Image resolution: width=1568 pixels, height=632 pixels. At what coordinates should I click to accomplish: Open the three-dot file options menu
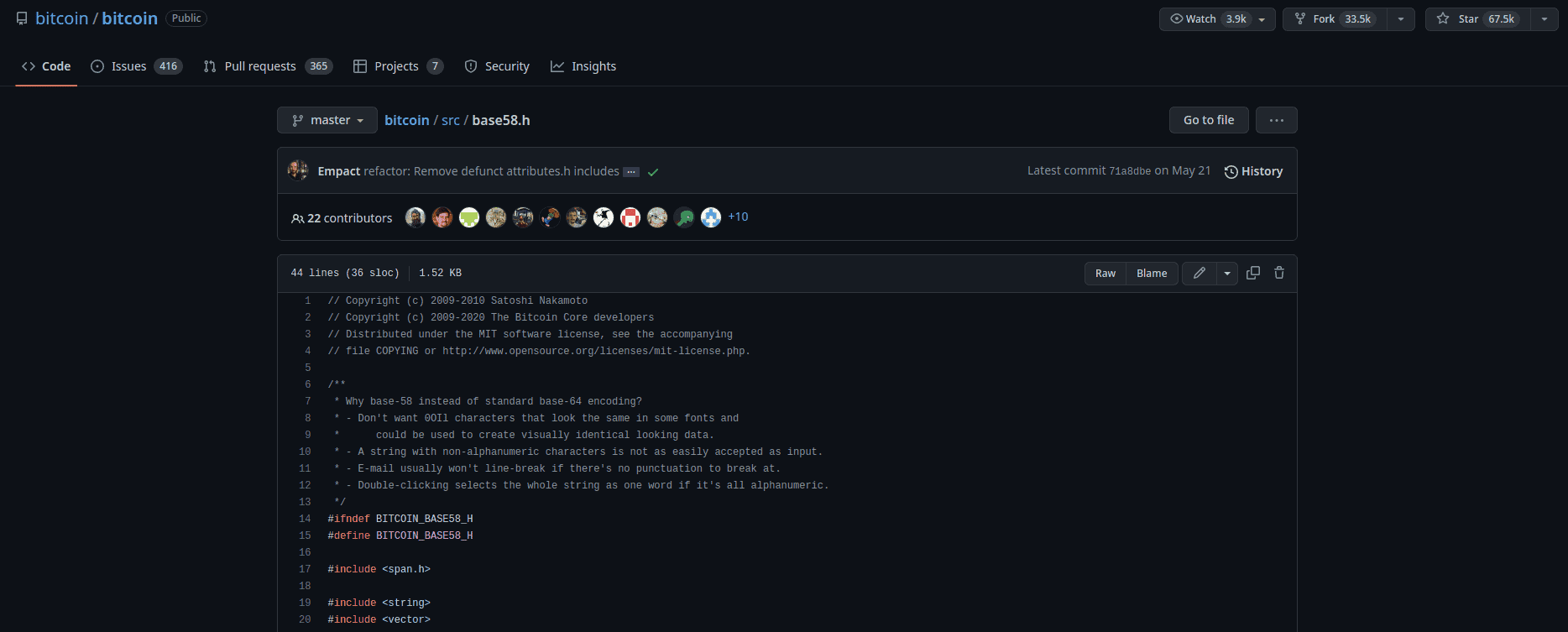click(1277, 120)
